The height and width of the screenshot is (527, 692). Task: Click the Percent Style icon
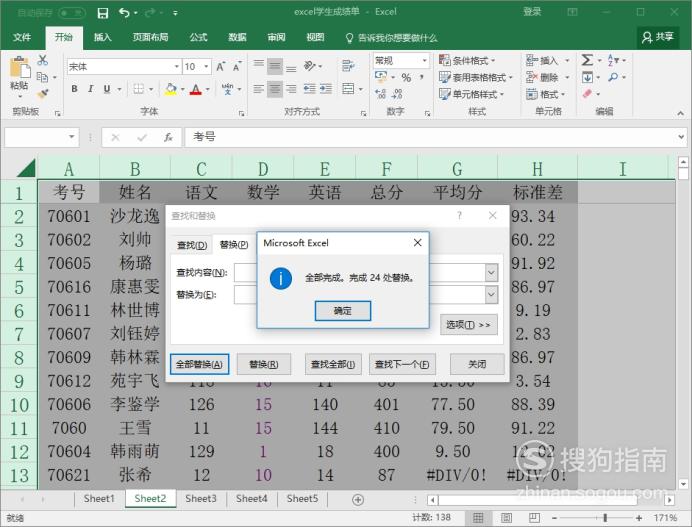tap(406, 78)
